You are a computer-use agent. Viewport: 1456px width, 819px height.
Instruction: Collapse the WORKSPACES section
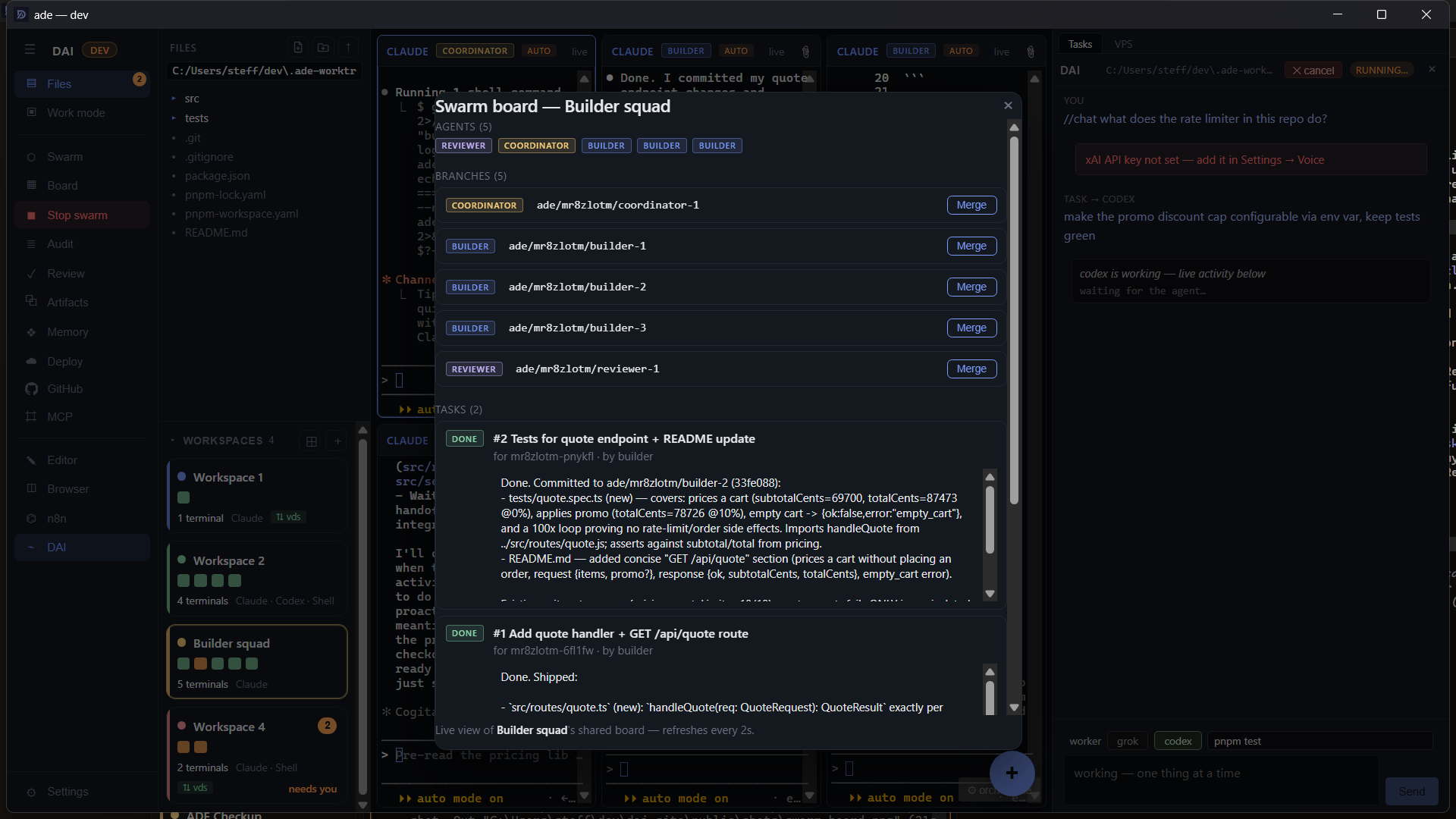(221, 441)
